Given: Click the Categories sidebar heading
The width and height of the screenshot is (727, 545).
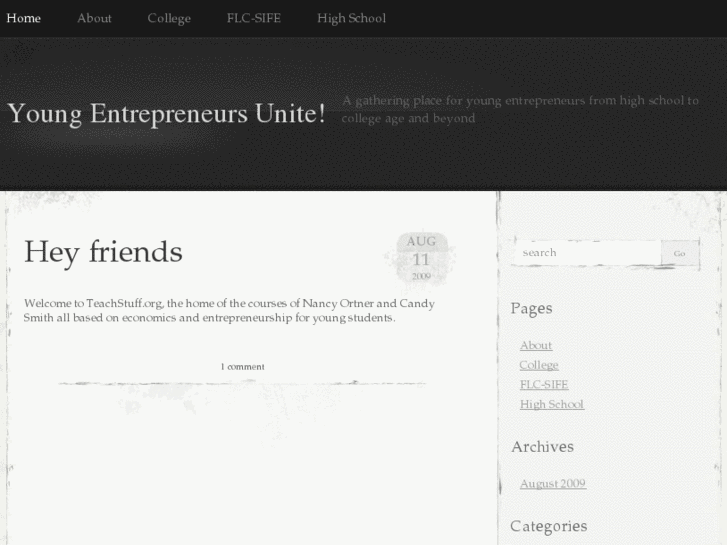Looking at the screenshot, I should (x=548, y=526).
